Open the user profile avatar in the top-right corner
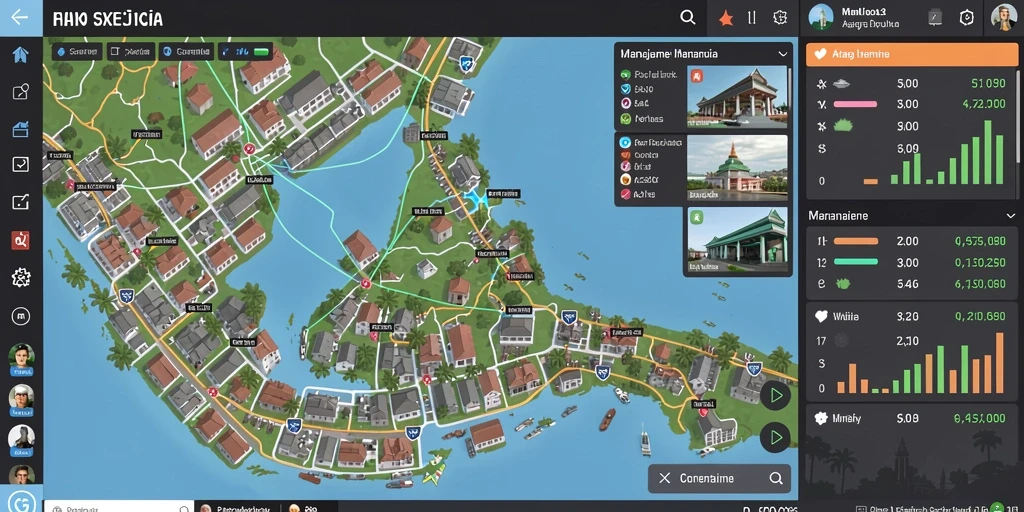Screen dimensions: 1024x512 pos(1004,18)
